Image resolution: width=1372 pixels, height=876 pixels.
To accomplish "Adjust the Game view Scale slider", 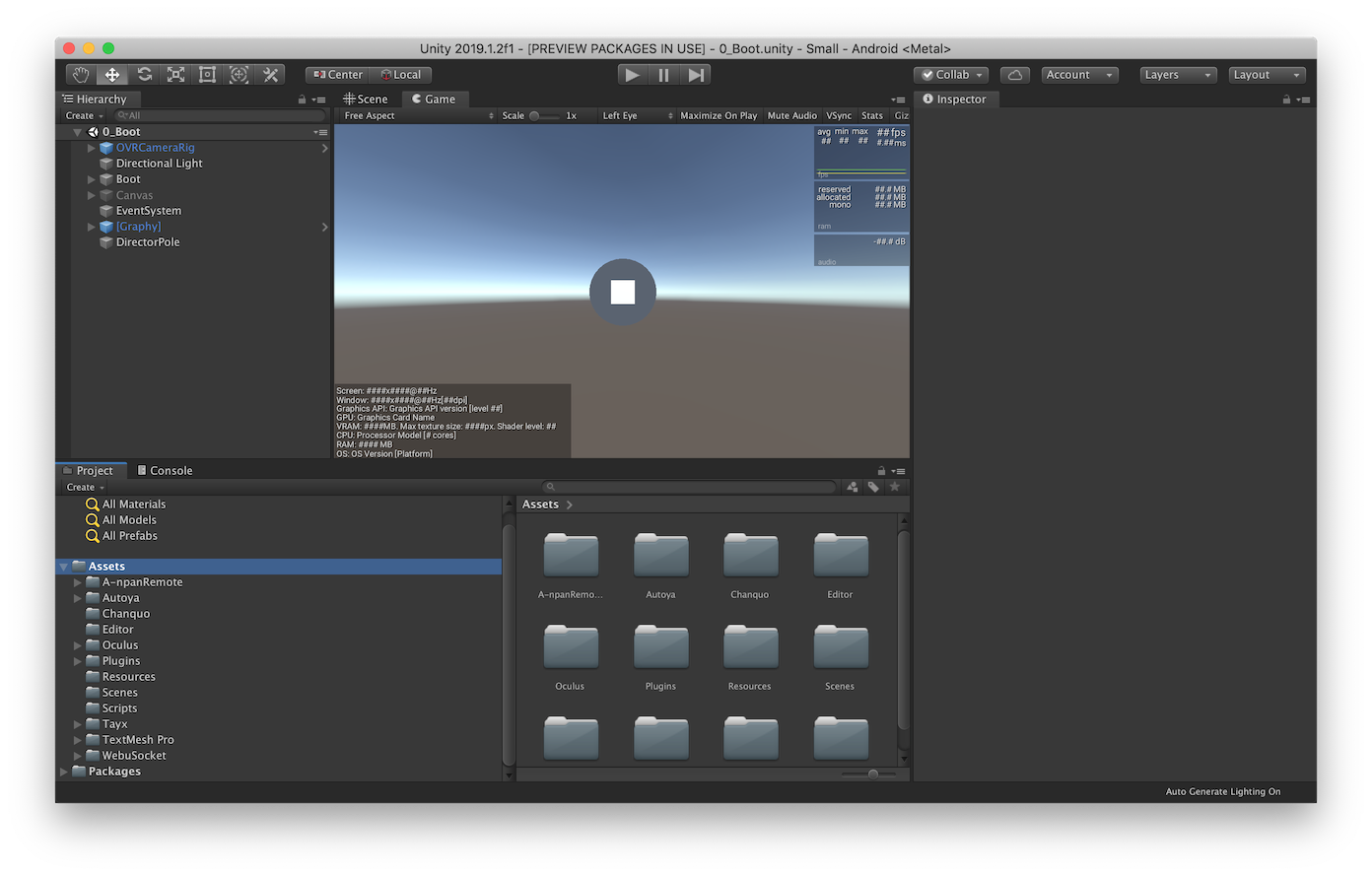I will tap(544, 116).
